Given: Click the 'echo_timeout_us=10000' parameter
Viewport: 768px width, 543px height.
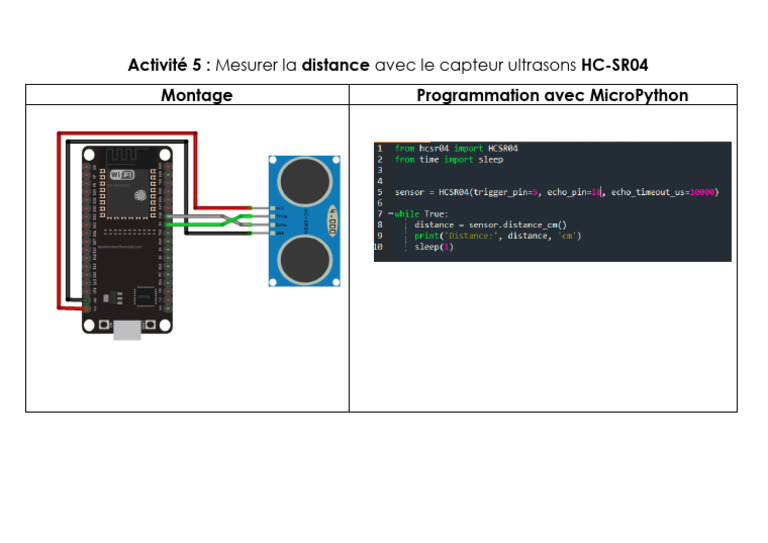Looking at the screenshot, I should (x=663, y=192).
